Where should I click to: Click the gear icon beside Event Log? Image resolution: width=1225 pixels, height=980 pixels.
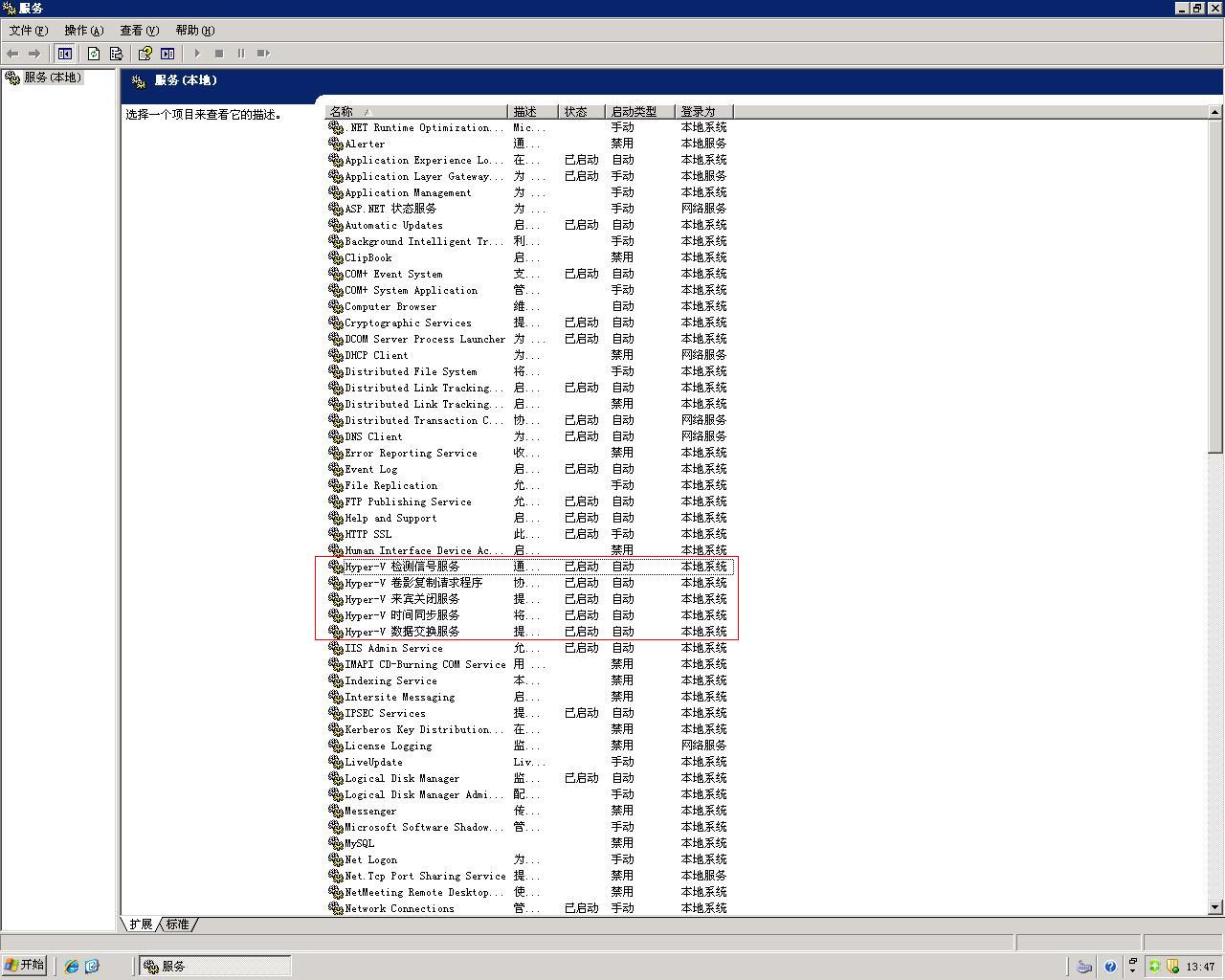point(336,469)
